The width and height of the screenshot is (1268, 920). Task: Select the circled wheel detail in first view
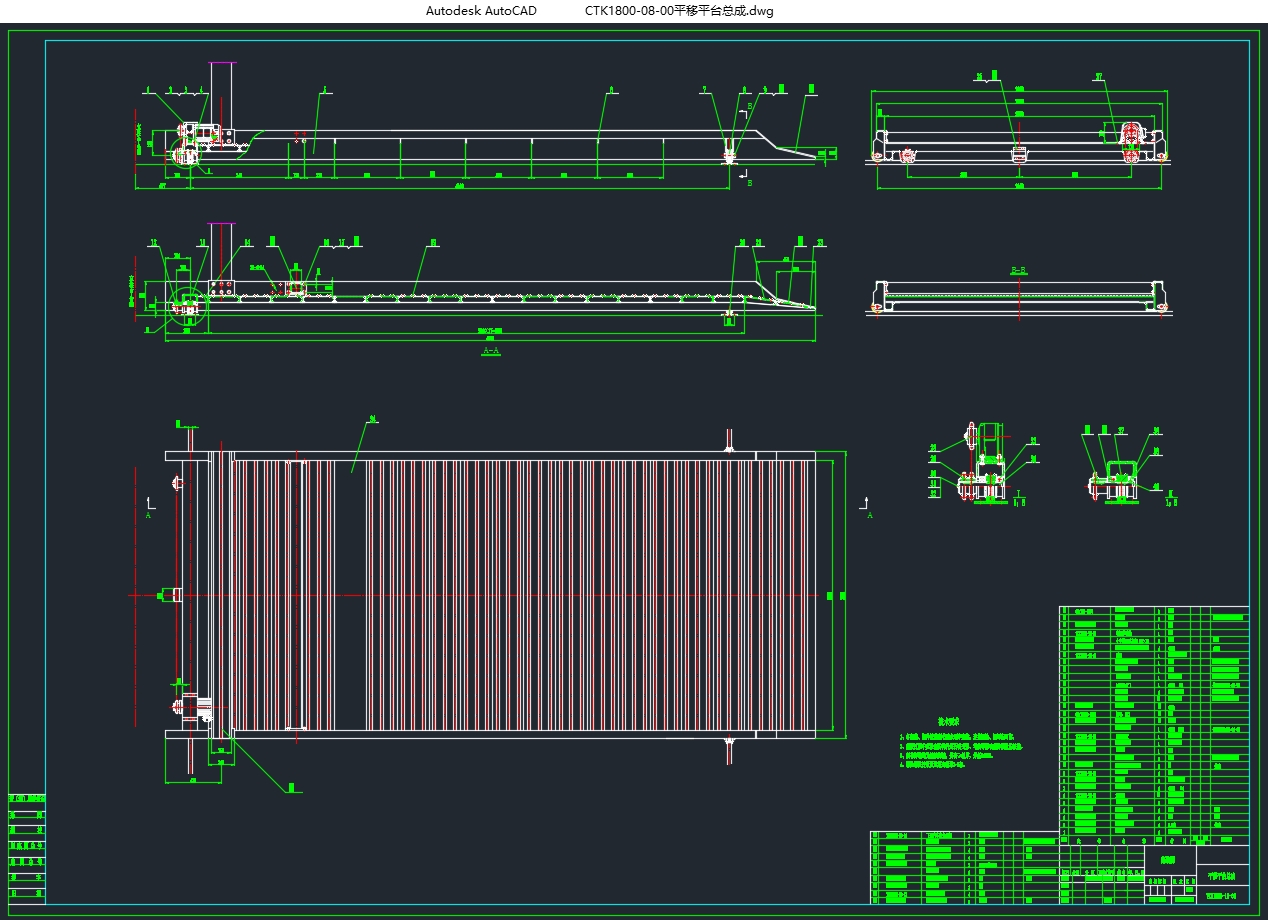(x=185, y=154)
